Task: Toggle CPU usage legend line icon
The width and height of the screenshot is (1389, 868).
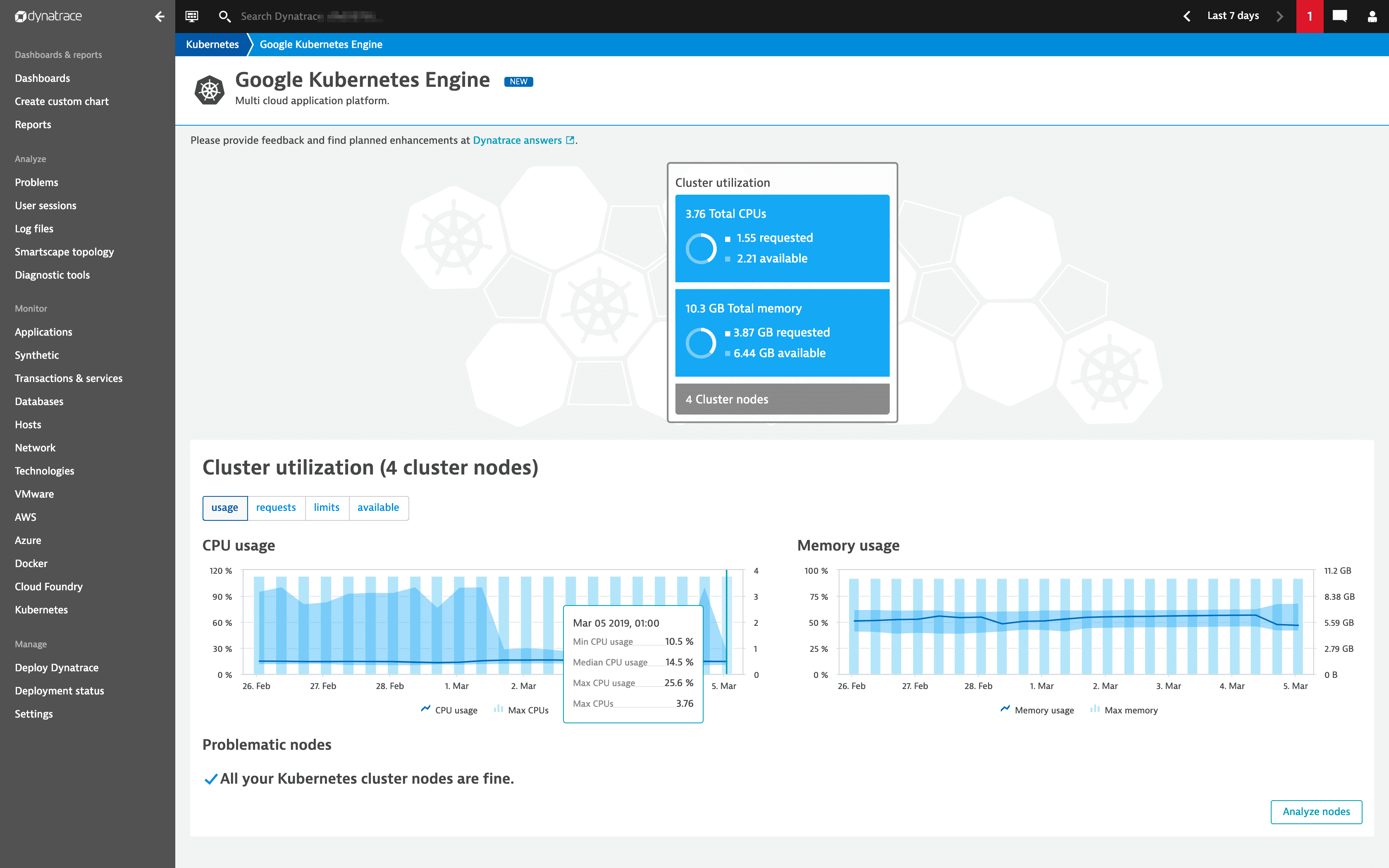Action: pos(425,709)
